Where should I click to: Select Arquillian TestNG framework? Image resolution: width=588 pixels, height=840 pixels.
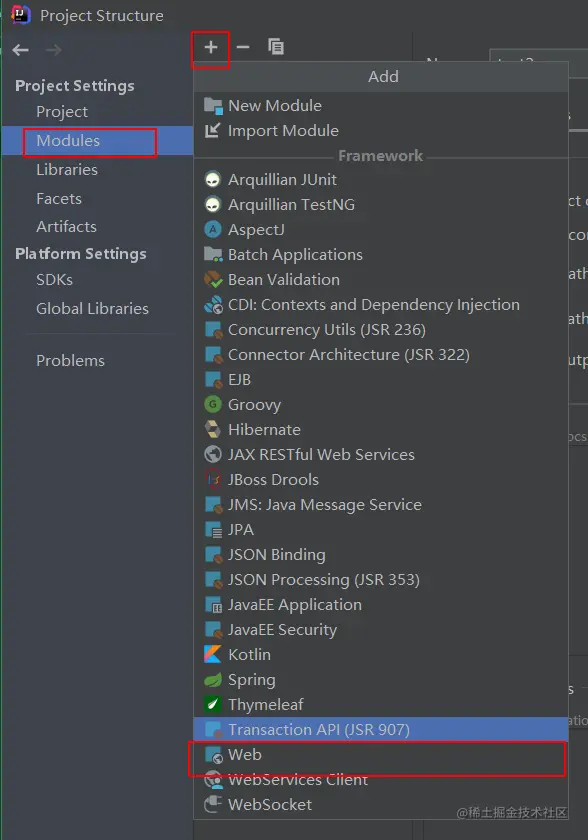(381, 204)
